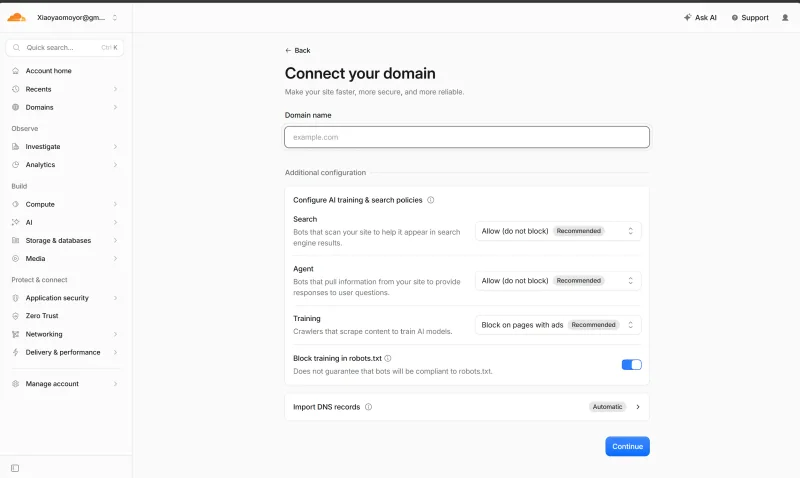Click the Back link text
The height and width of the screenshot is (478, 800).
[x=302, y=51]
